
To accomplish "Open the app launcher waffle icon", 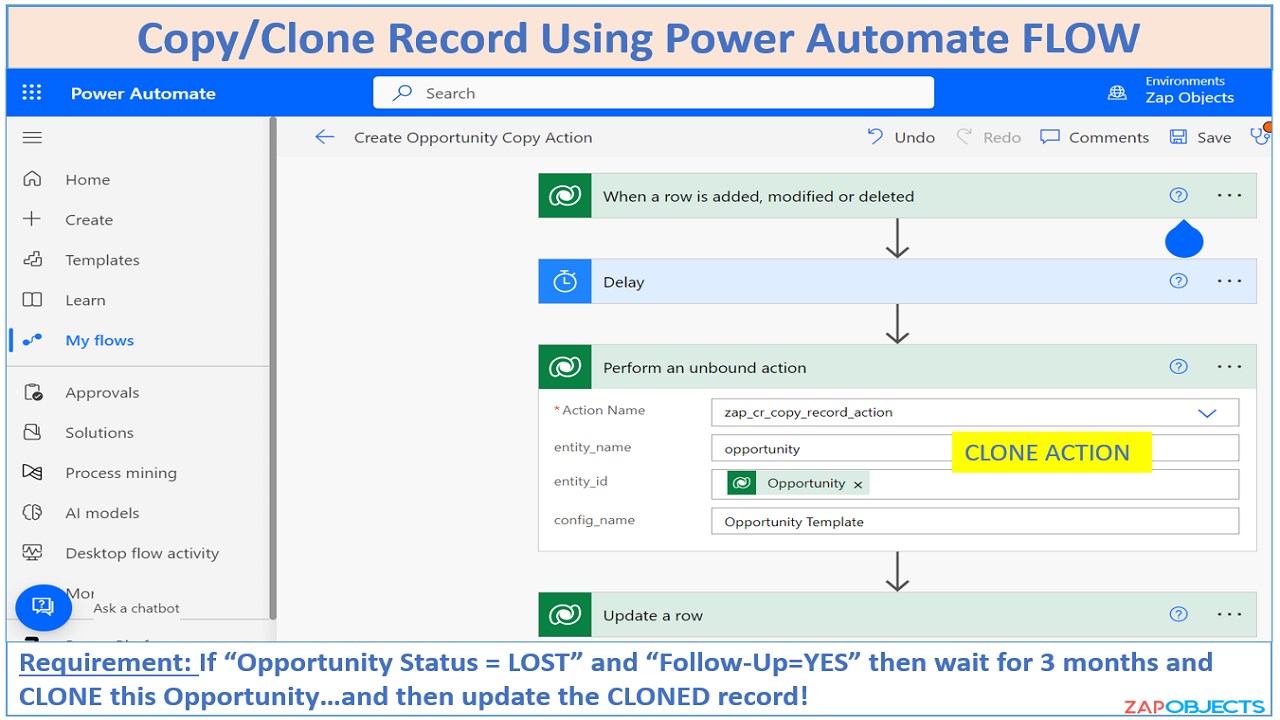I will [x=32, y=93].
